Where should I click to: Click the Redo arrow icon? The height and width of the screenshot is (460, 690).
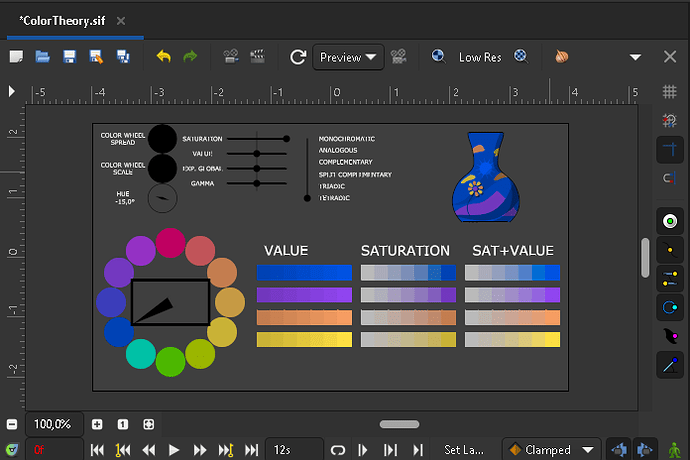coord(190,57)
